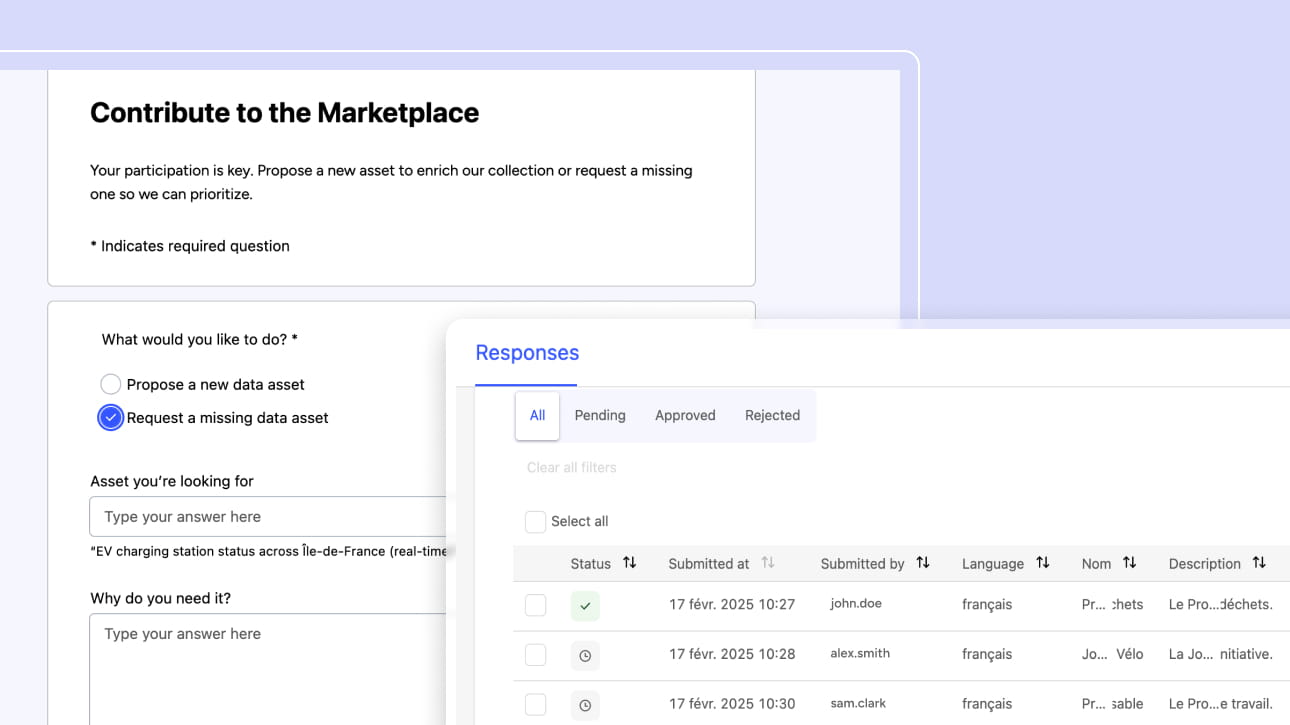
Task: Switch to the Pending filter tab
Action: point(600,415)
